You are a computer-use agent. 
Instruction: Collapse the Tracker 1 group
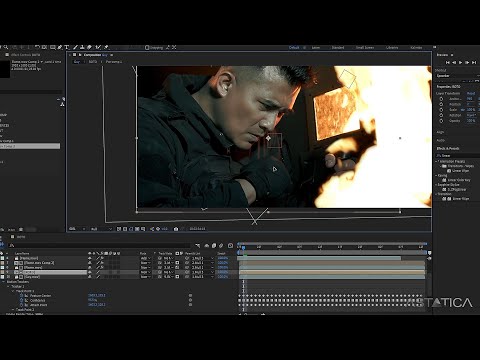(x=8, y=286)
